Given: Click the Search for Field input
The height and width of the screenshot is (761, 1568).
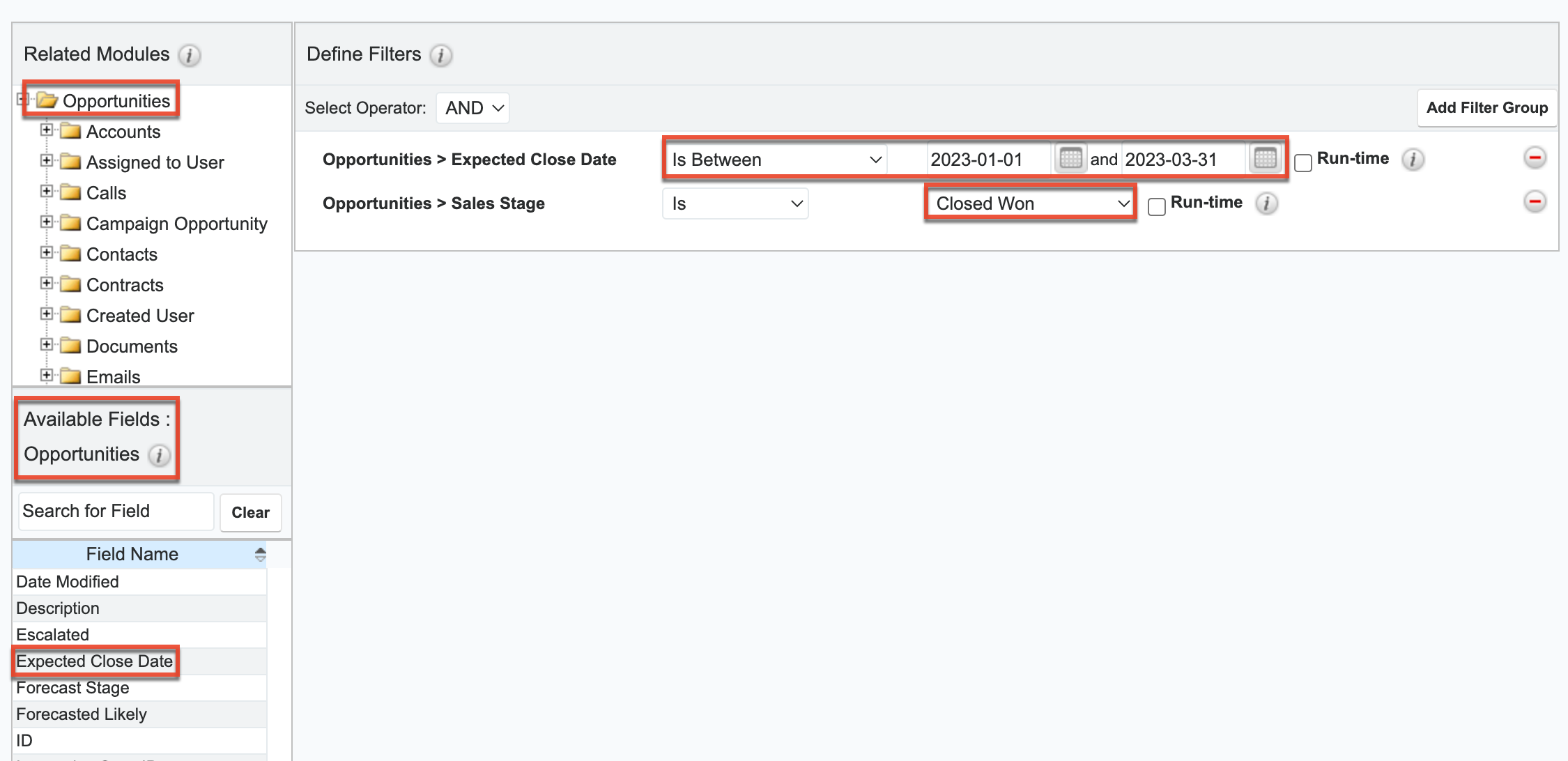Looking at the screenshot, I should point(116,512).
